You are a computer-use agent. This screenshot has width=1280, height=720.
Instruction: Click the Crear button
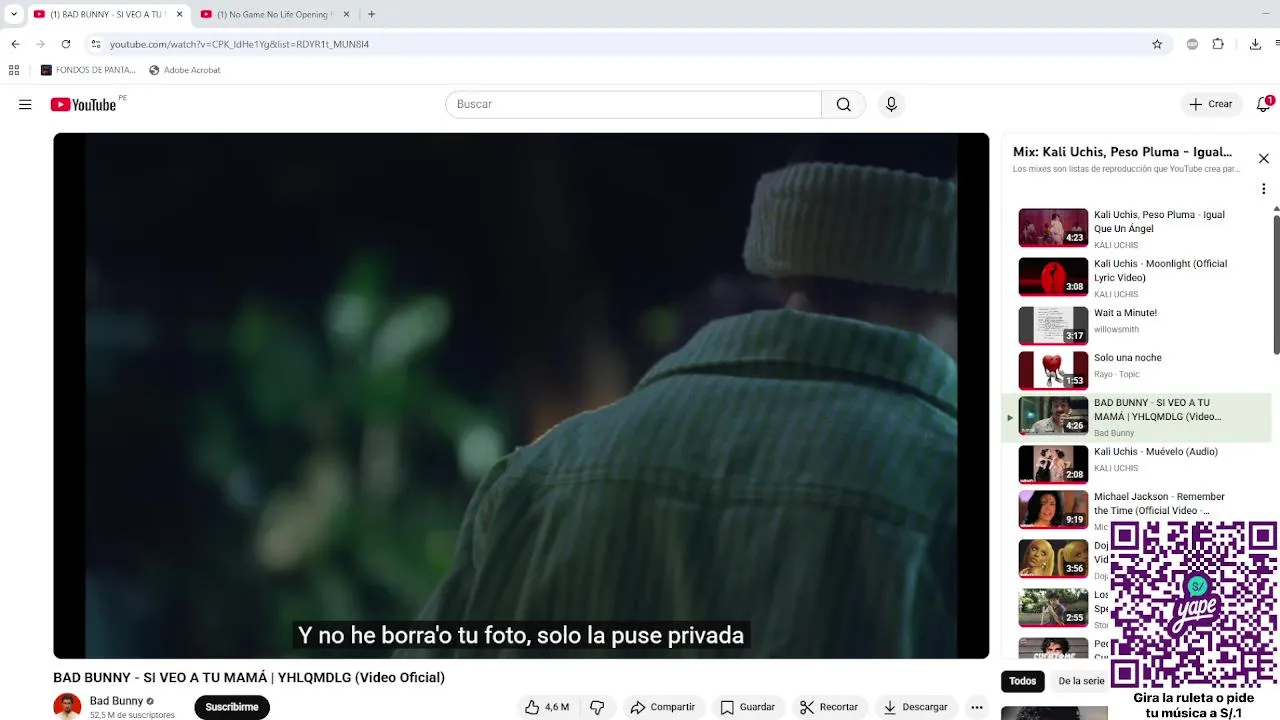coord(1211,104)
